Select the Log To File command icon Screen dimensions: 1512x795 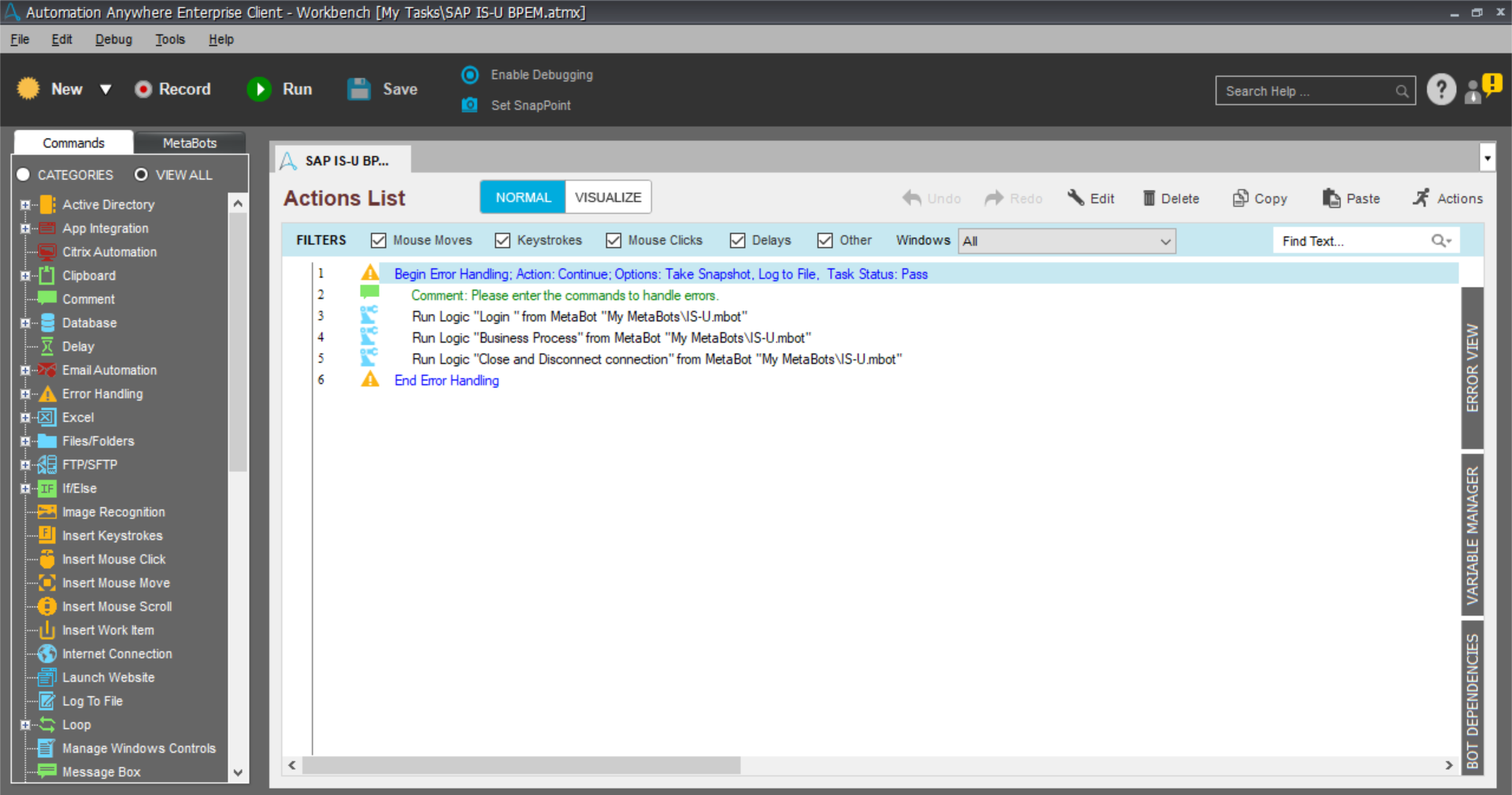(x=47, y=701)
